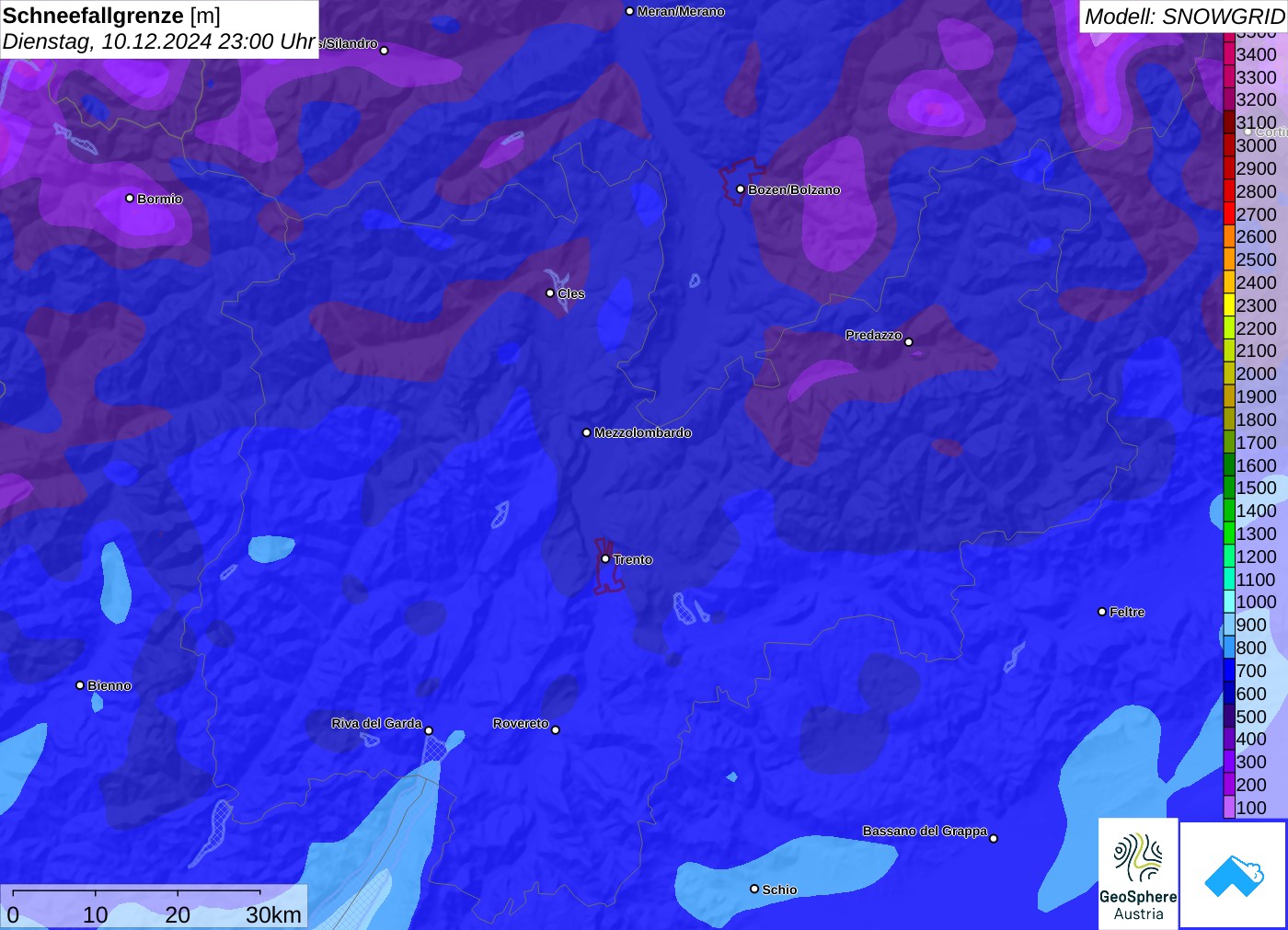The height and width of the screenshot is (930, 1288).
Task: Click the 2000 legend value
Action: (x=1257, y=373)
